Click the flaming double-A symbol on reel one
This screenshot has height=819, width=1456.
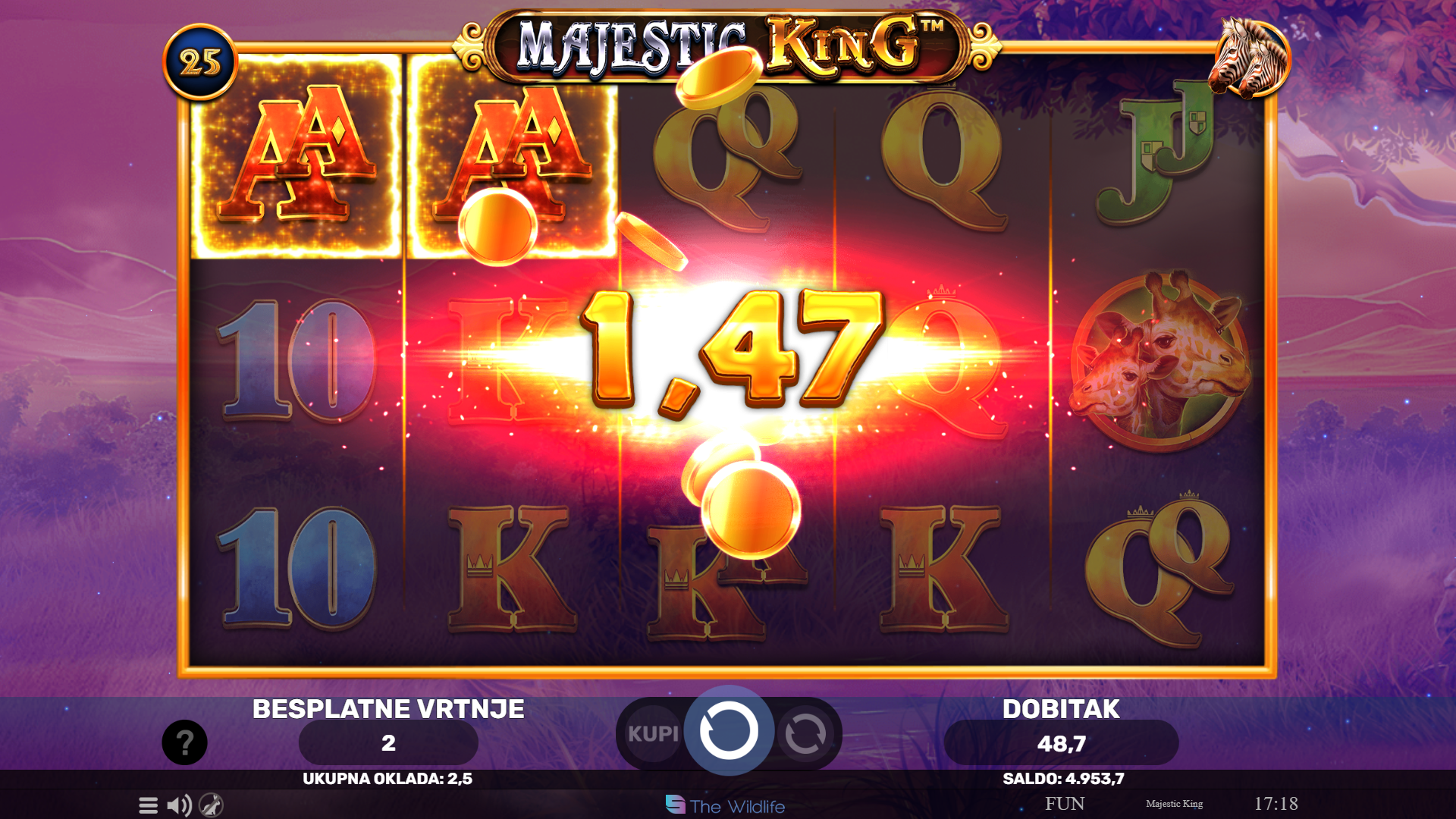click(x=296, y=155)
